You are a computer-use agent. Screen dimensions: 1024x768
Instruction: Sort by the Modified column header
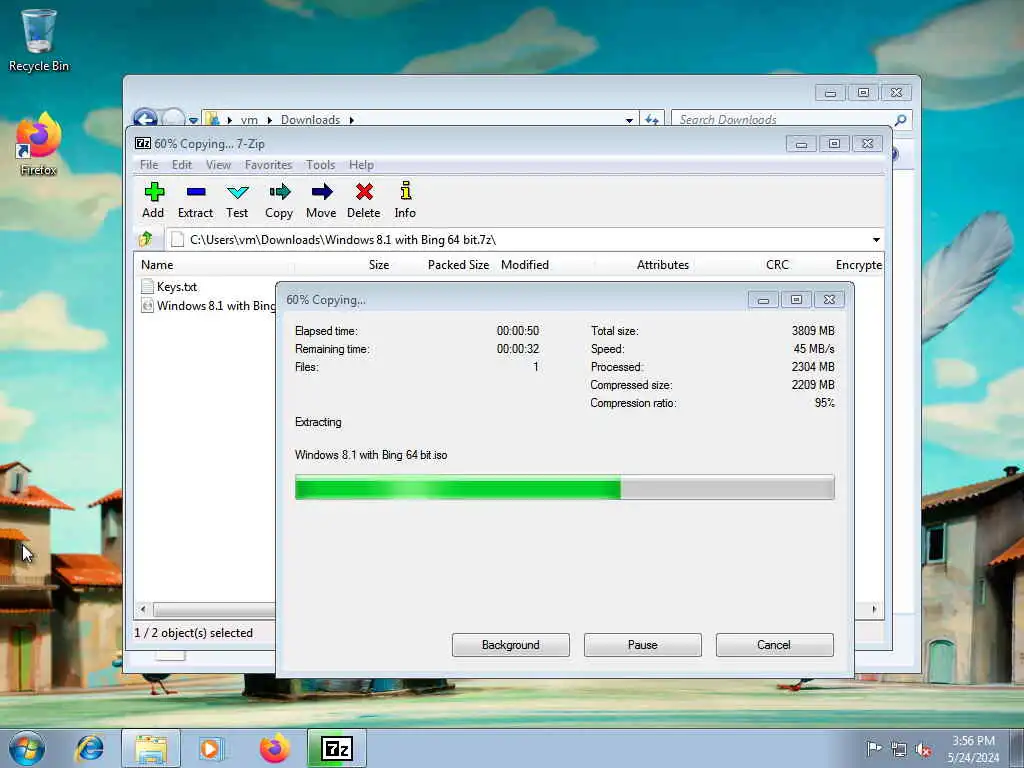[525, 265]
